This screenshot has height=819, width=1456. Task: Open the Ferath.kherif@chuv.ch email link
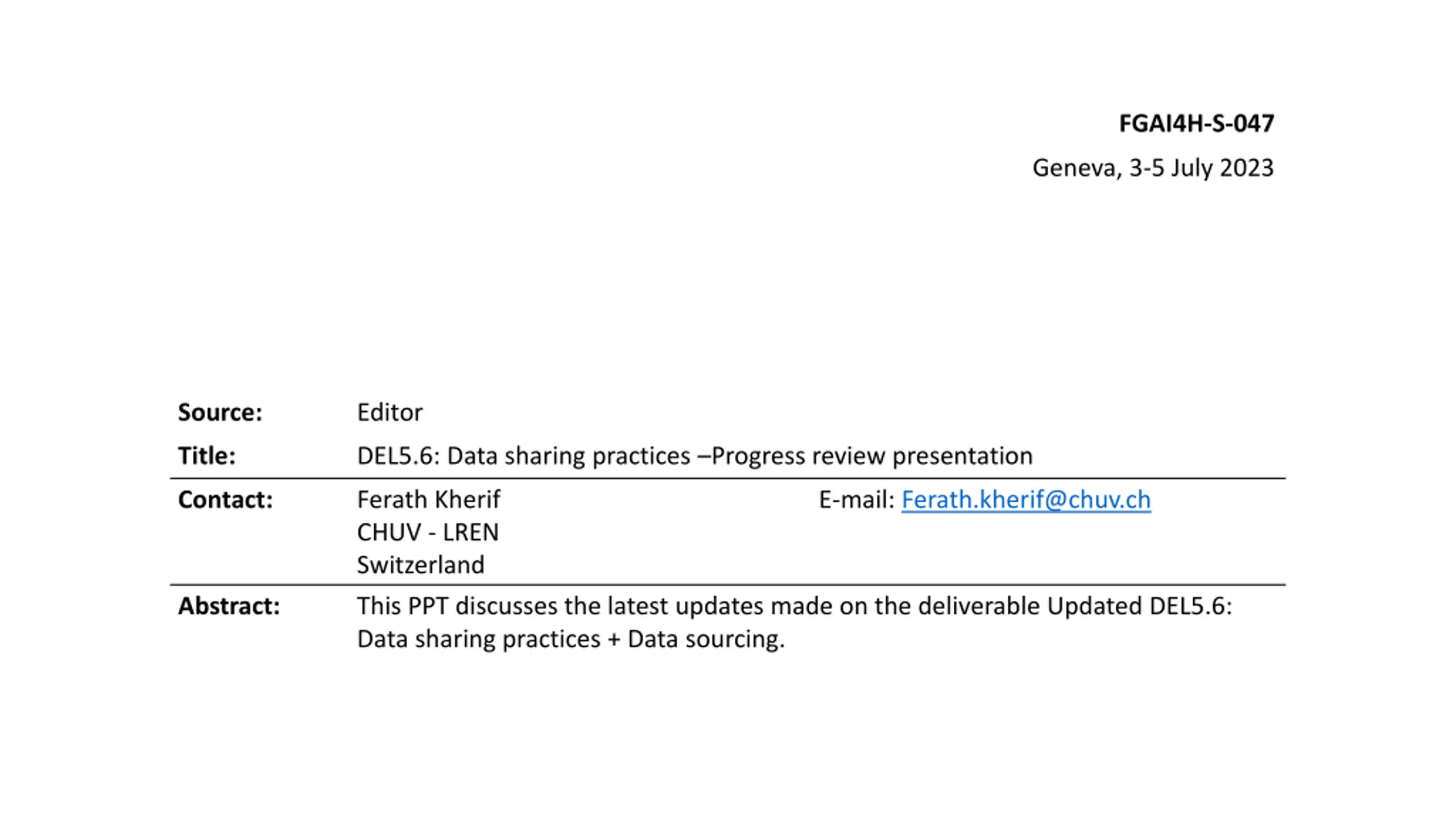coord(1025,500)
